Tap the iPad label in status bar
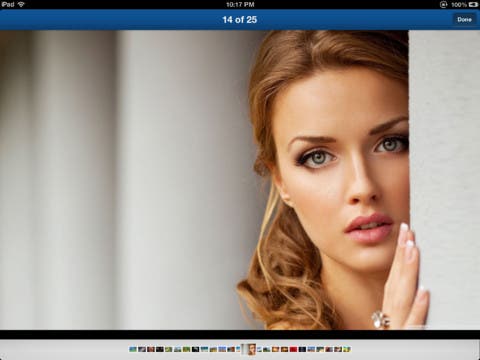The image size is (480, 360). [8, 4]
